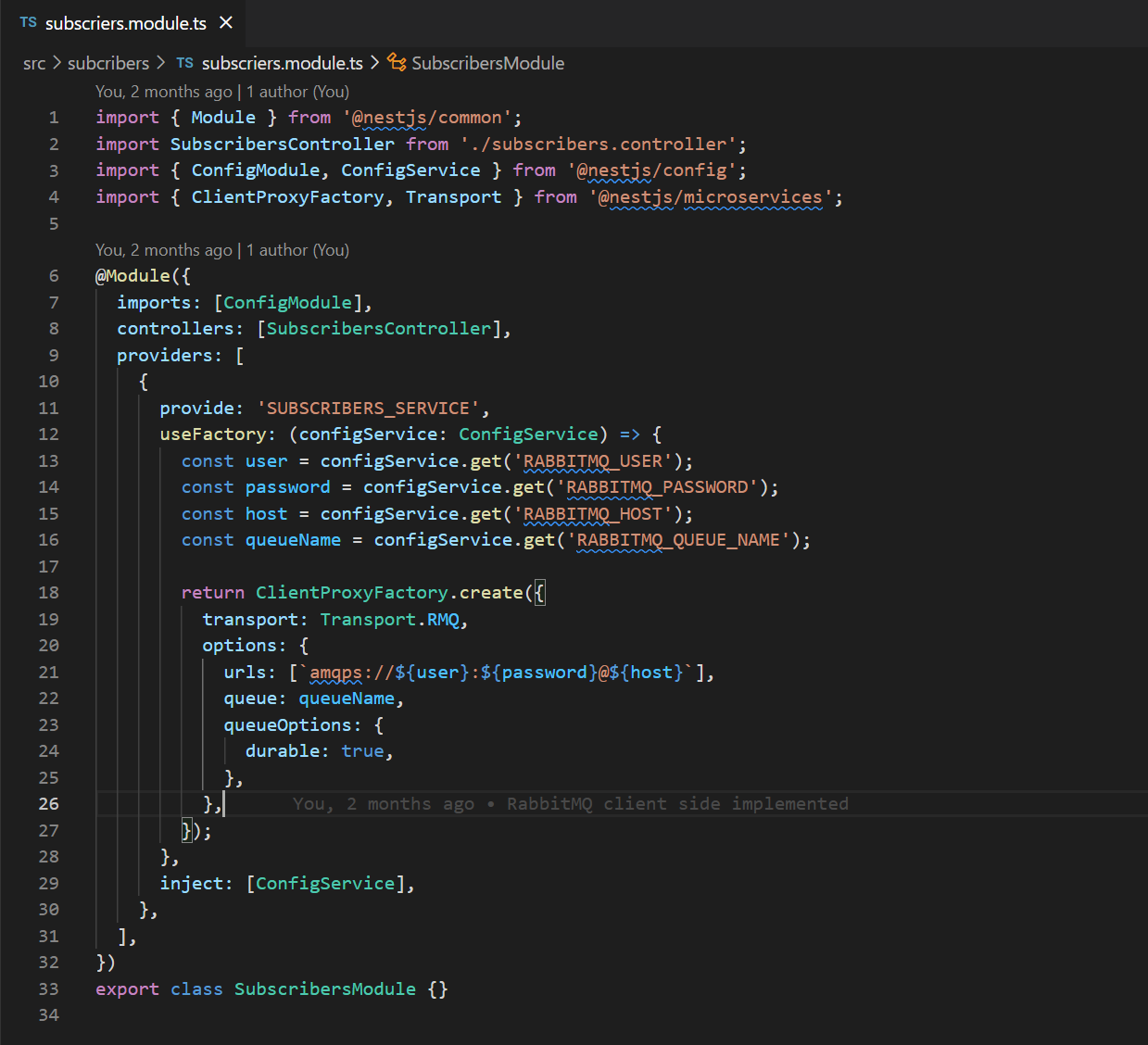Open the CodeLens author info above @Module
The height and width of the screenshot is (1045, 1148).
(222, 250)
